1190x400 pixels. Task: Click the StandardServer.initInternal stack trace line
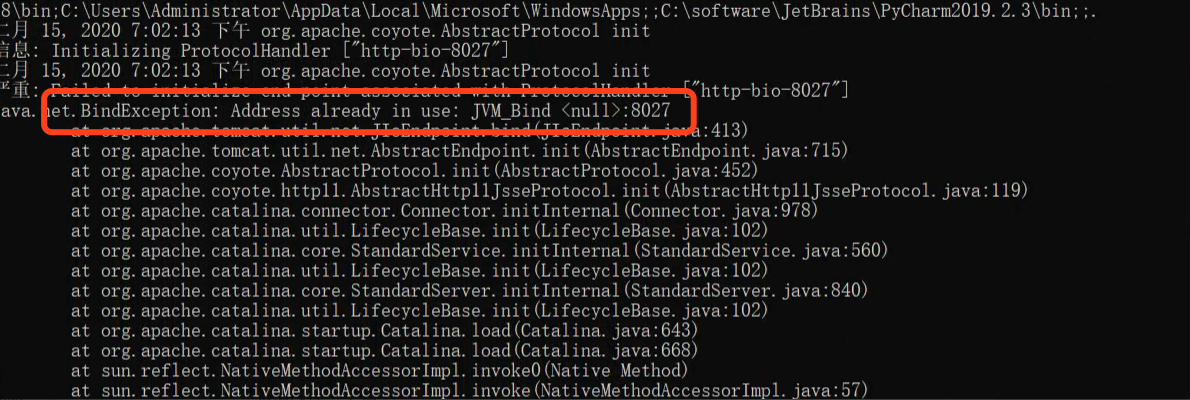(x=470, y=290)
